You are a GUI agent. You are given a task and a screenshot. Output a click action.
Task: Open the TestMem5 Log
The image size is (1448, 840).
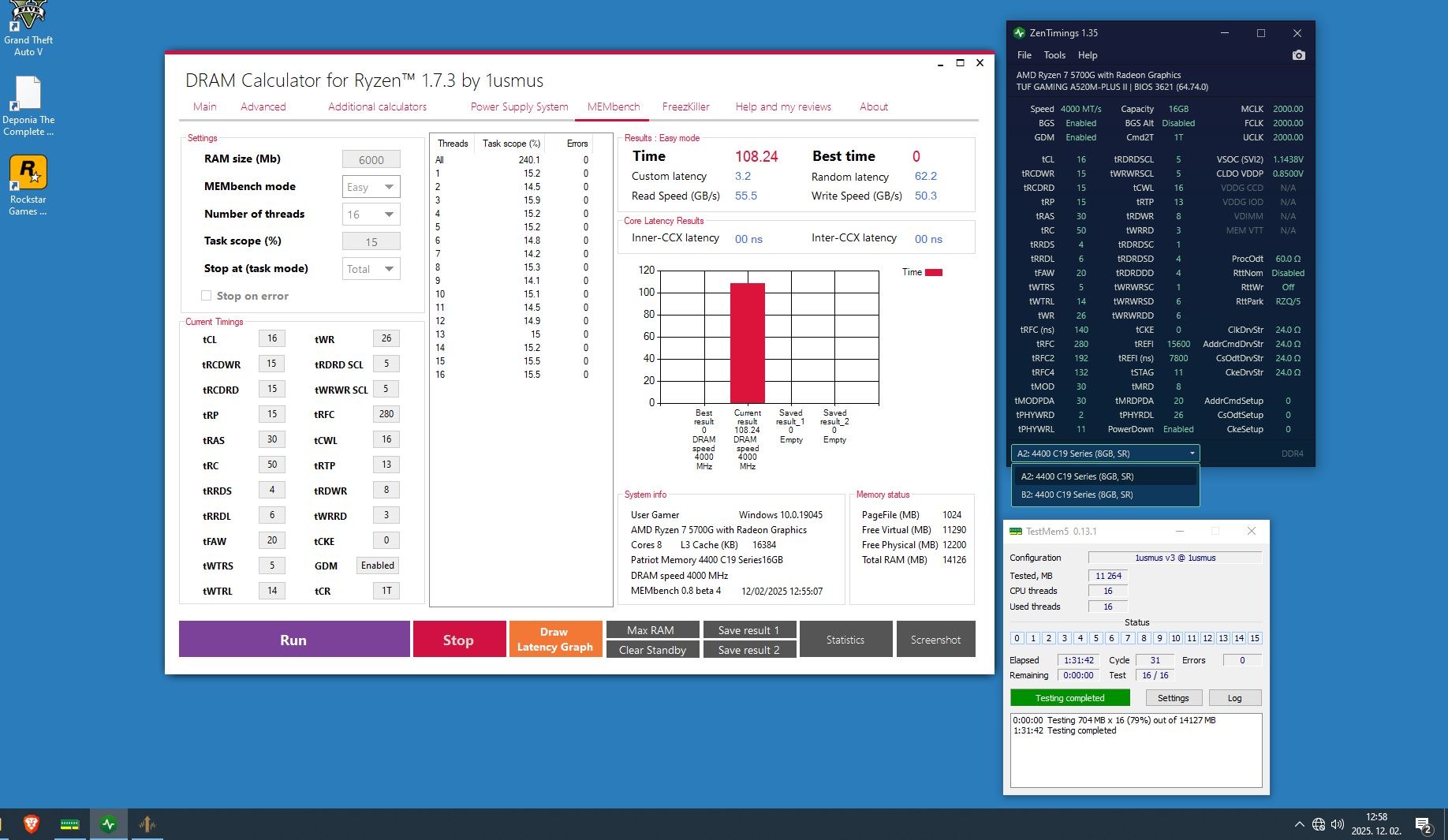tap(1234, 698)
